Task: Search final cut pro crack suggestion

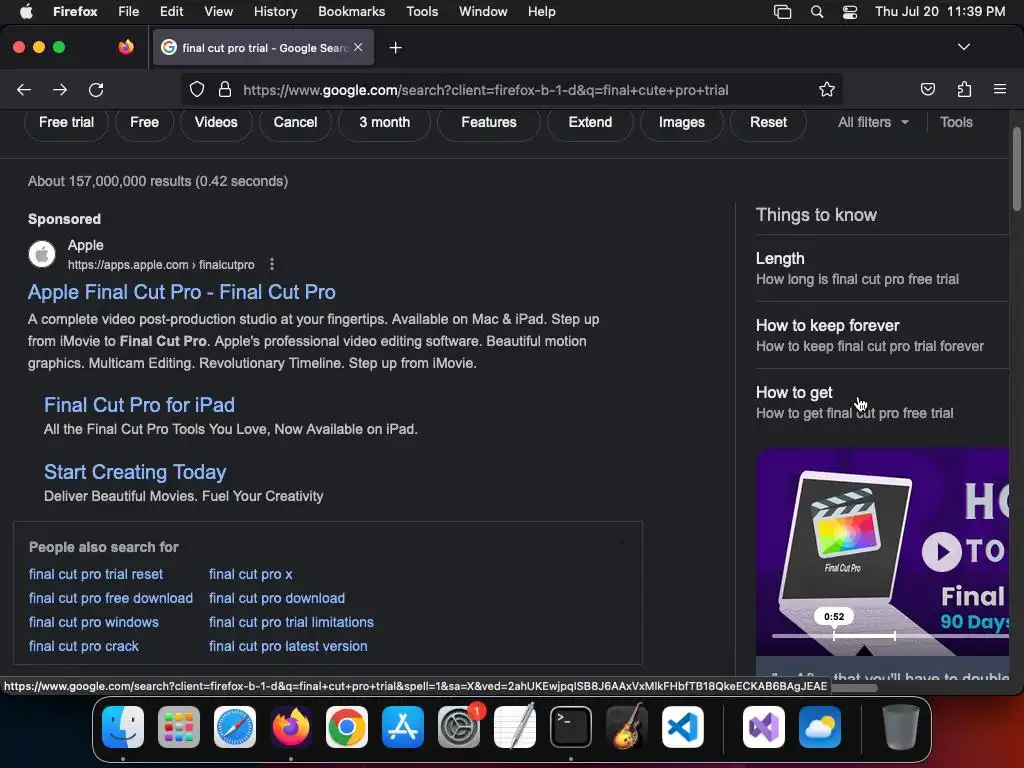Action: coord(84,646)
